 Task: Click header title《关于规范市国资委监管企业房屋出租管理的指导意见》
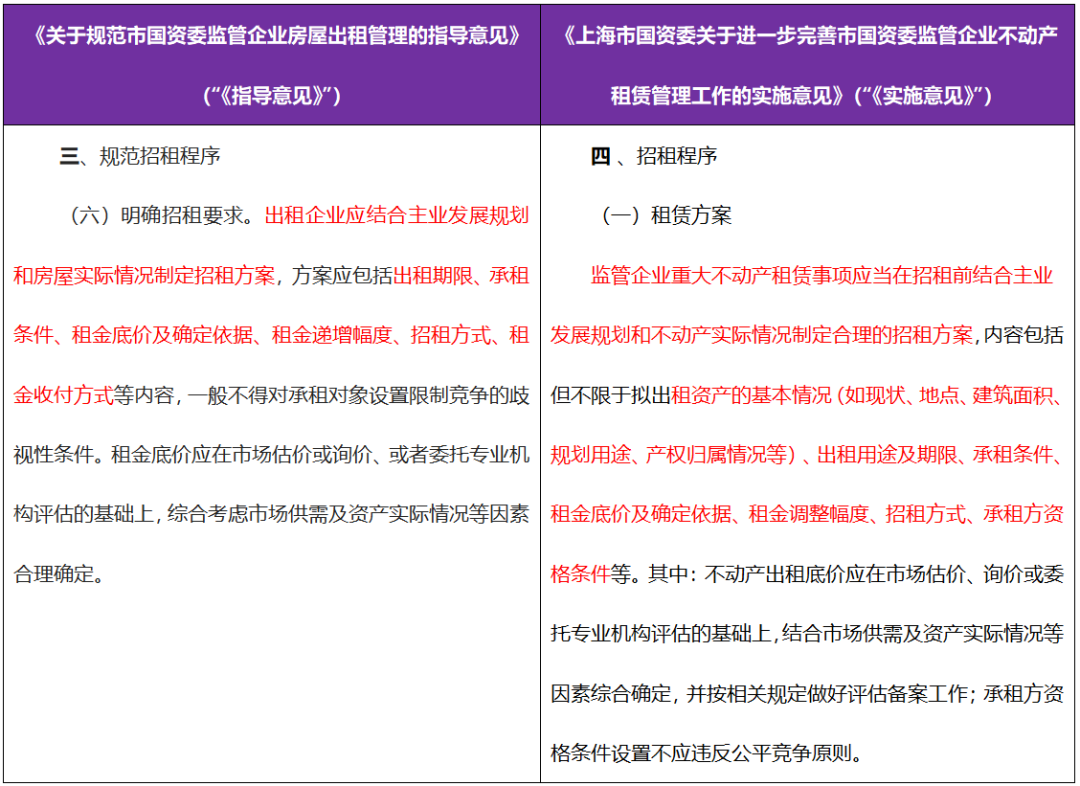point(276,36)
